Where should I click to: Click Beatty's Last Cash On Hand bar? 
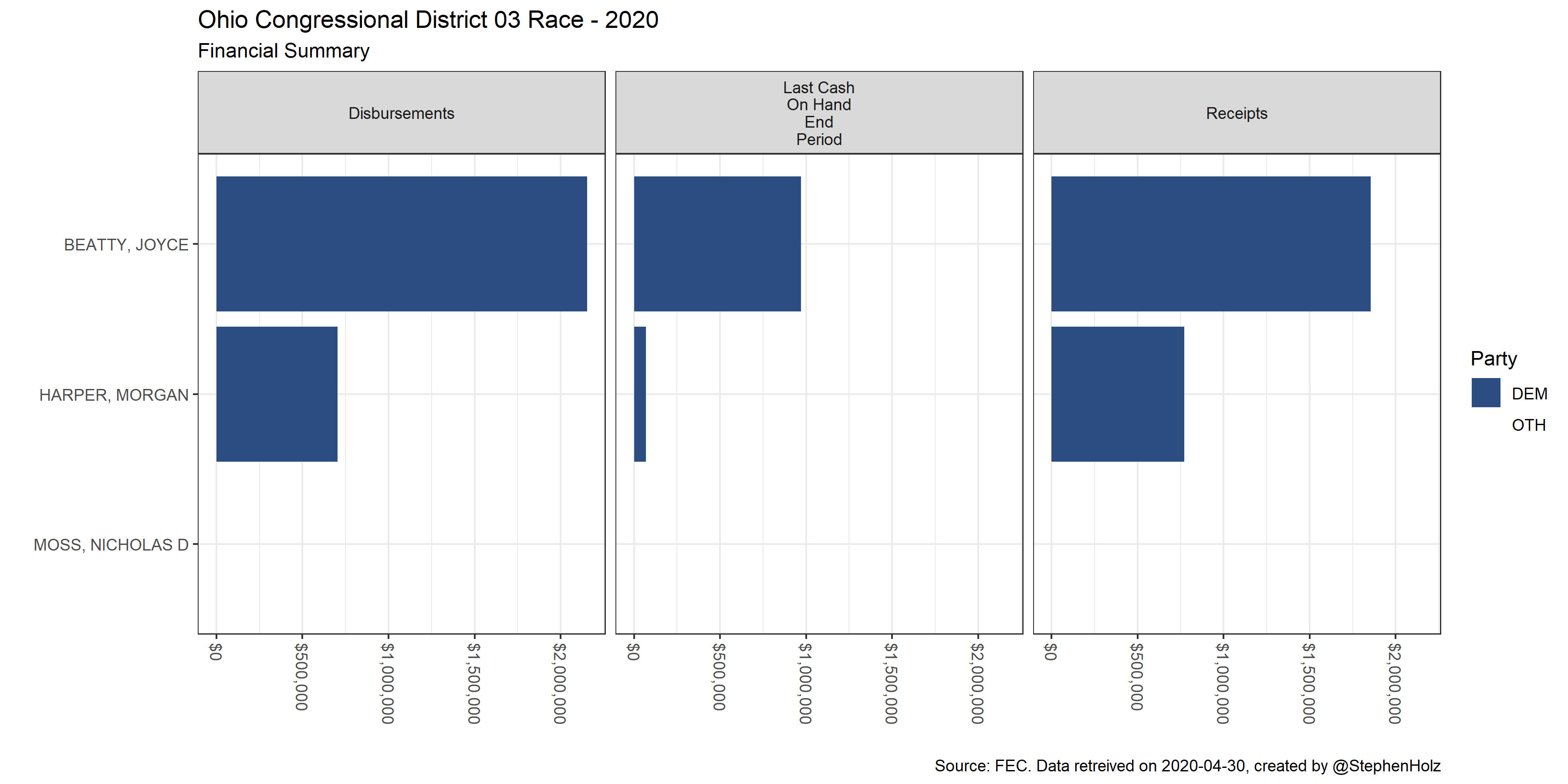(x=717, y=243)
